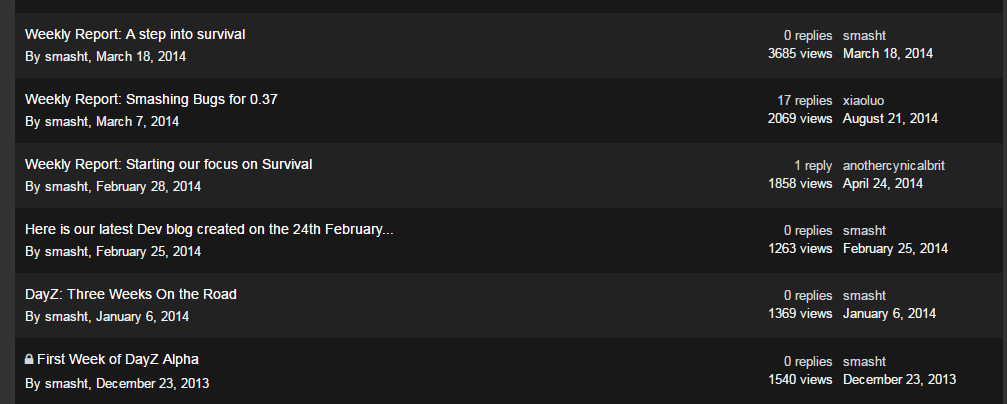1007x404 pixels.
Task: Open the latest Dev blog 24th February topic
Action: click(x=209, y=229)
